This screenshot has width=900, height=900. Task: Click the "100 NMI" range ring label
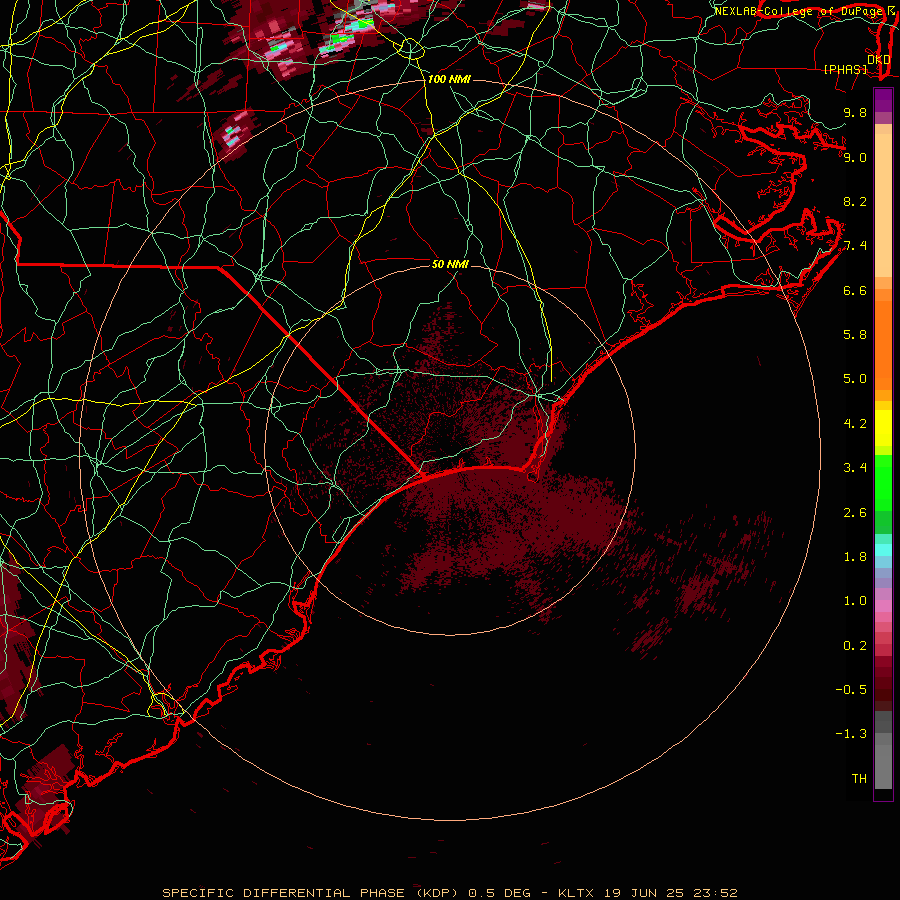[x=449, y=79]
